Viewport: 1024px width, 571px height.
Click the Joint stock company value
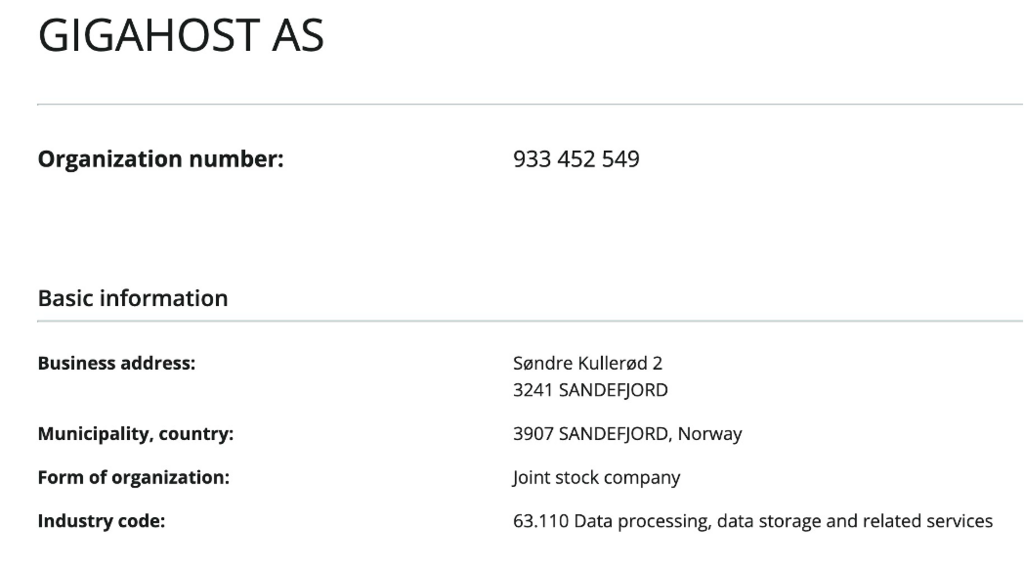pos(596,478)
